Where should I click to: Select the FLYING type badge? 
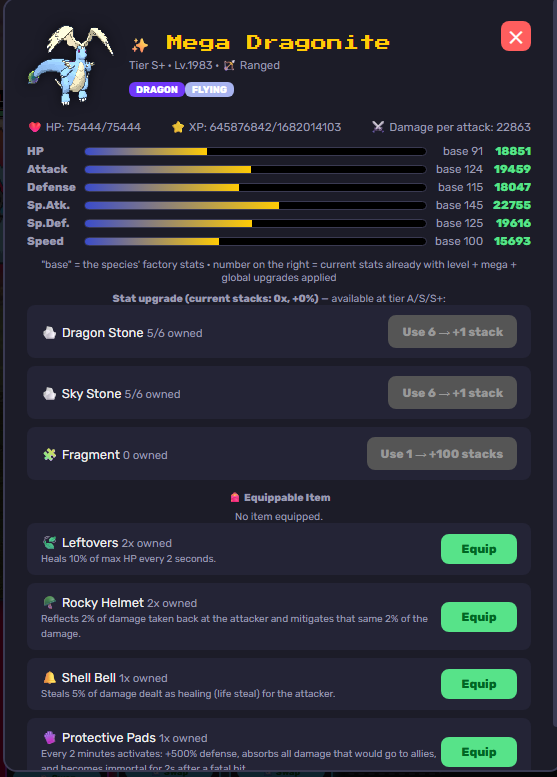(x=209, y=90)
